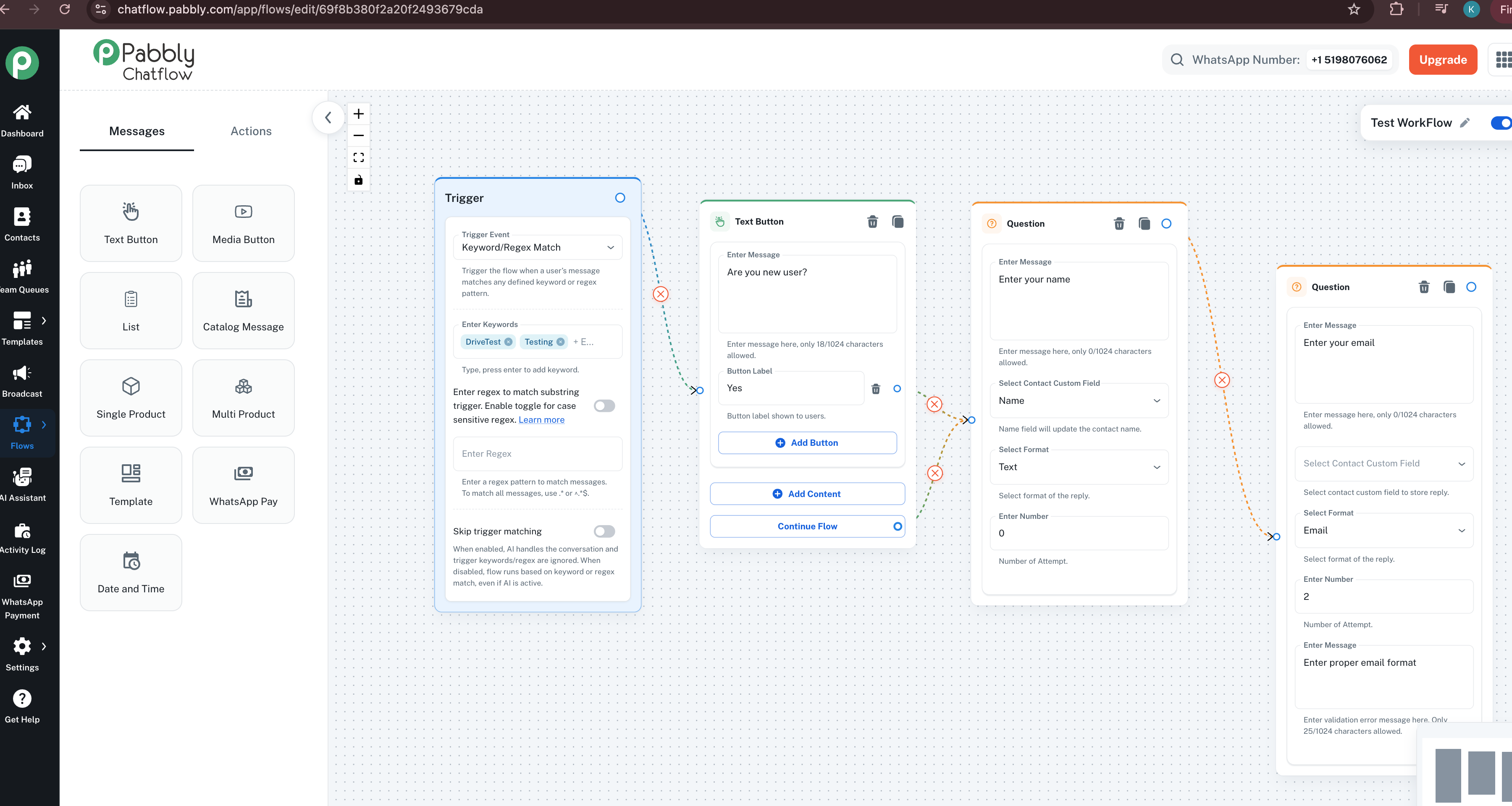Open AI Assistant sidebar item
The width and height of the screenshot is (1512, 806).
22,485
